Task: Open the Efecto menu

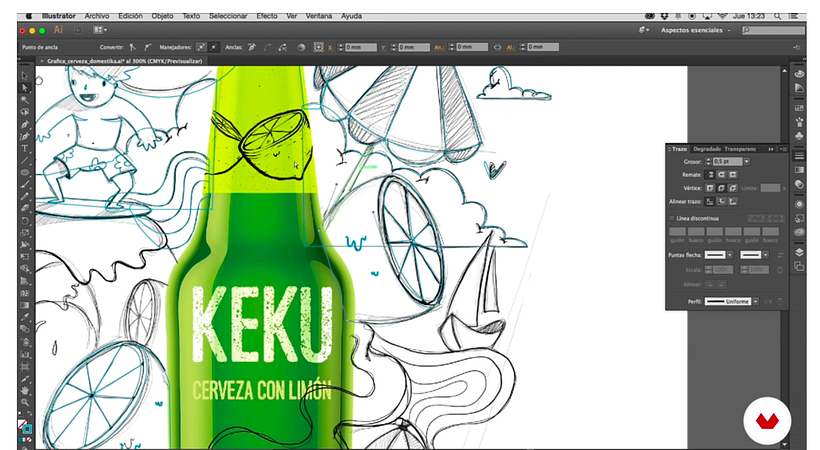Action: pyautogui.click(x=267, y=16)
